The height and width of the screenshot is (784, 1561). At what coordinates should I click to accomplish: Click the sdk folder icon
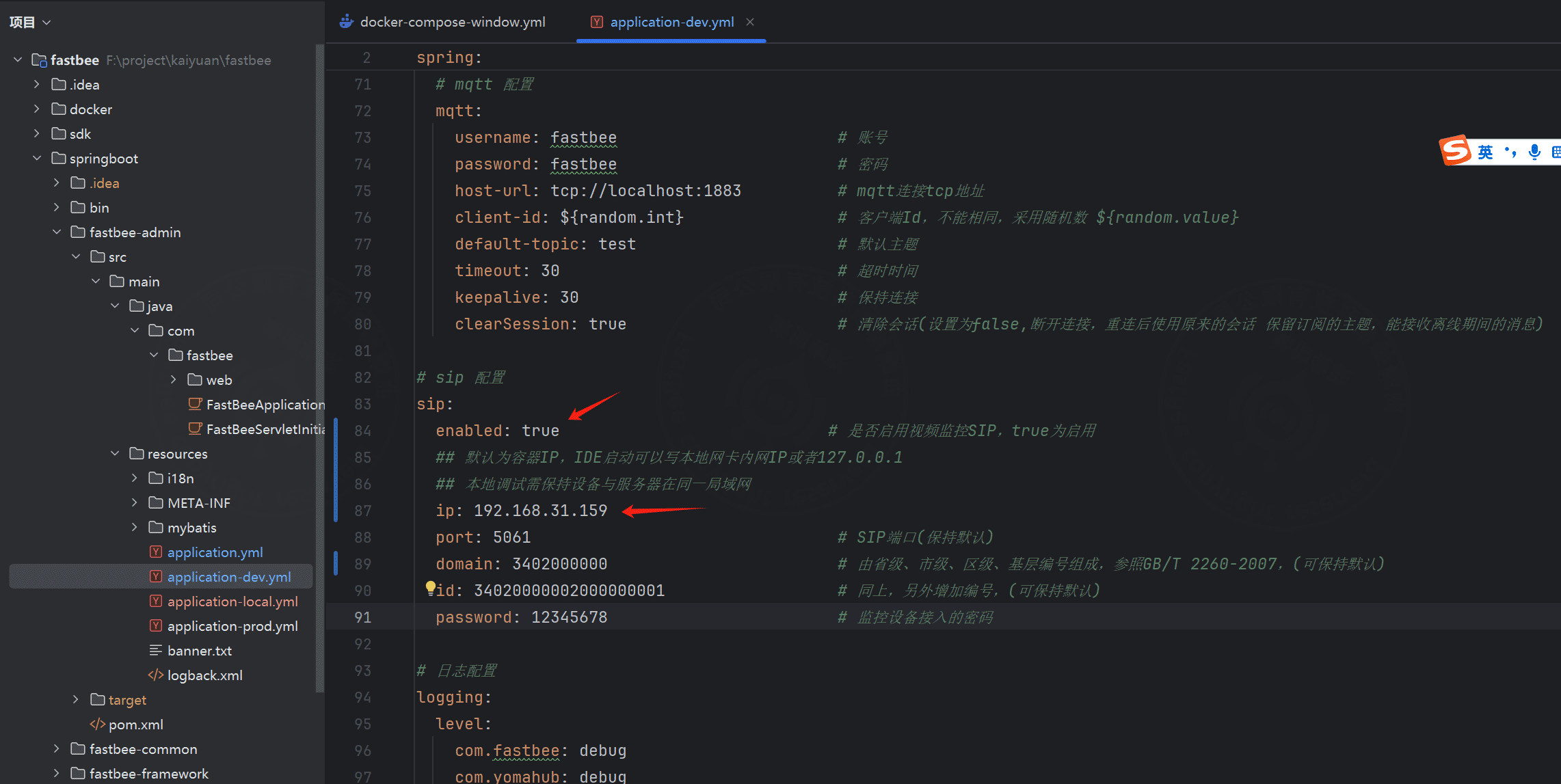click(x=59, y=134)
